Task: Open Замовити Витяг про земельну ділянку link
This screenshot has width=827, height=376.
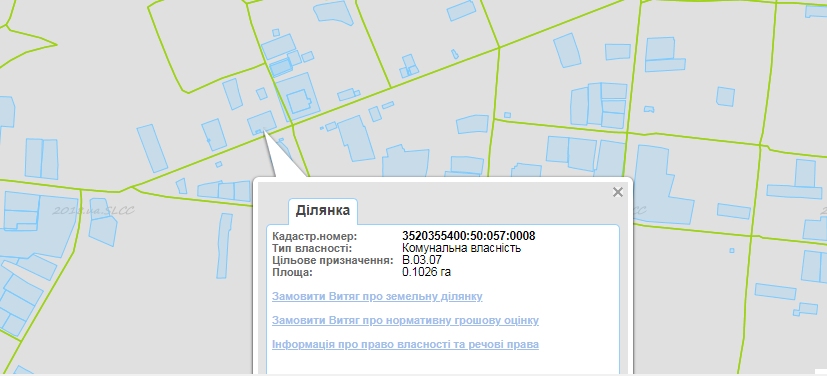Action: pyautogui.click(x=377, y=296)
